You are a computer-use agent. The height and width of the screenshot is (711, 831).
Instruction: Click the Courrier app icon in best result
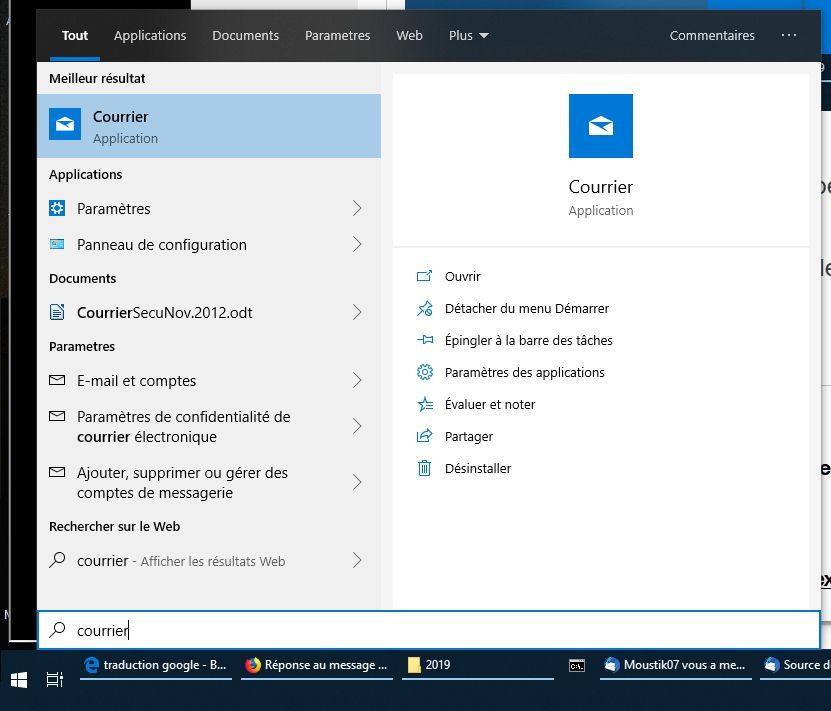(x=65, y=125)
